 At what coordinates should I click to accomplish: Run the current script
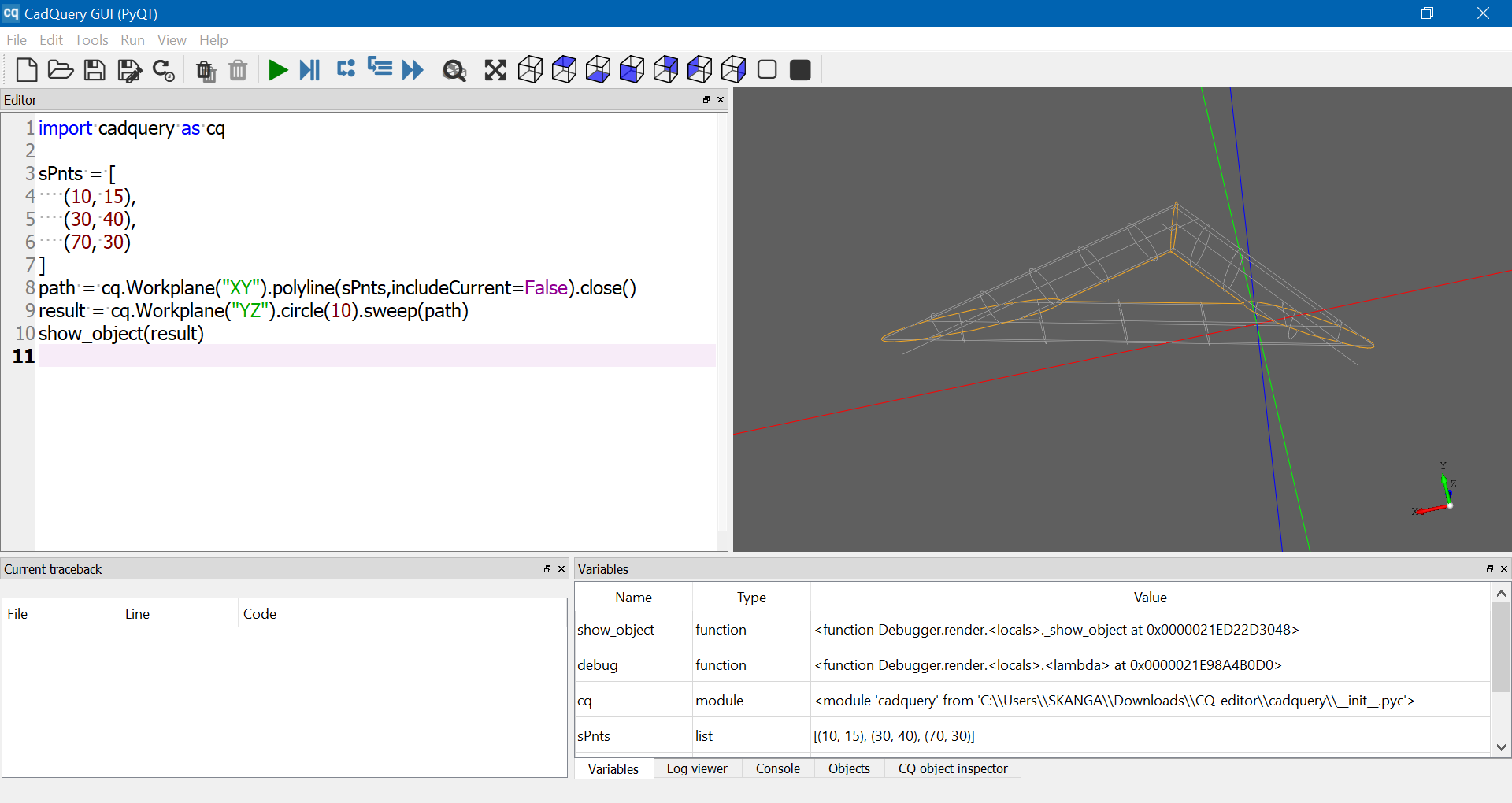(278, 70)
